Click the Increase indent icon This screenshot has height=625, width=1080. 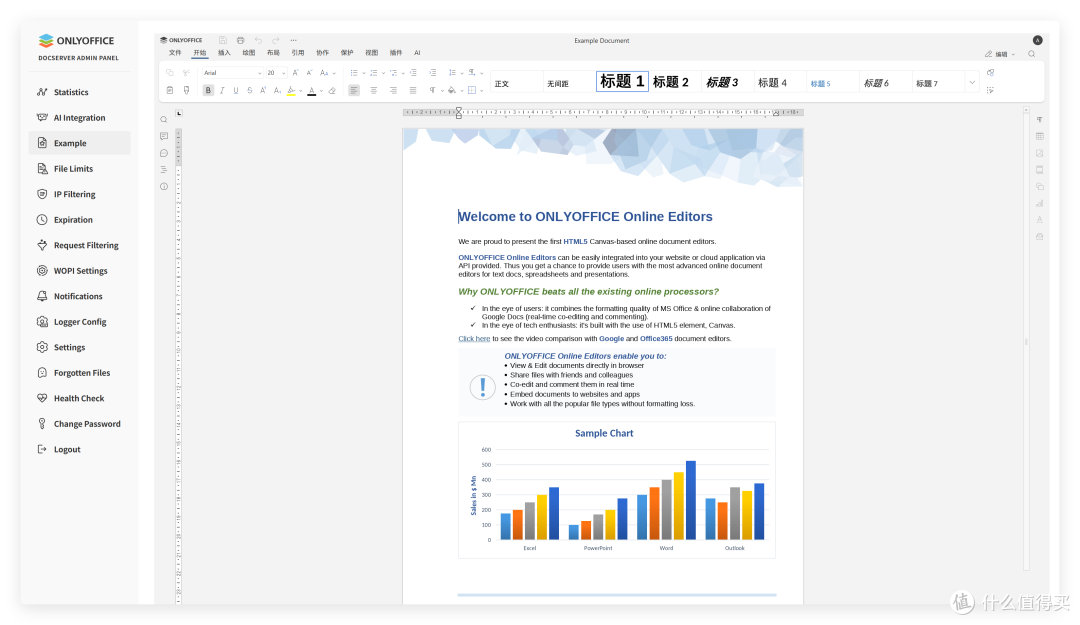pos(433,72)
